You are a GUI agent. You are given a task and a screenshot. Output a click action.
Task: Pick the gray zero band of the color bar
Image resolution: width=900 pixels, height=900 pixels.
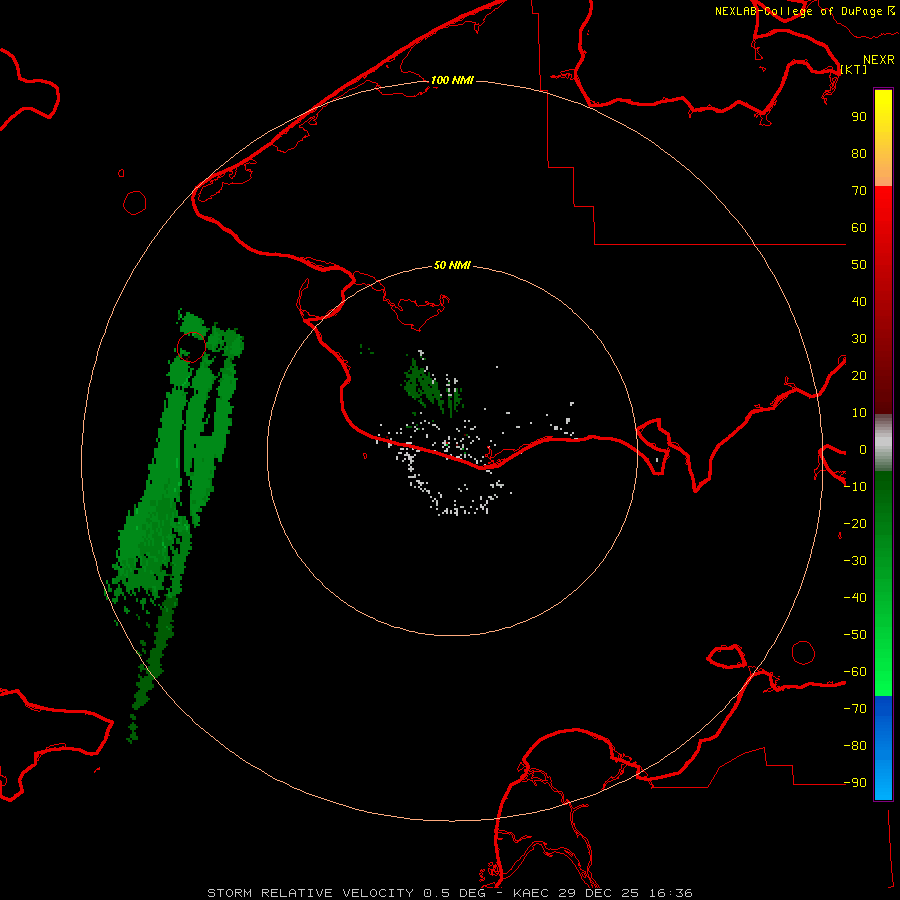coord(883,443)
